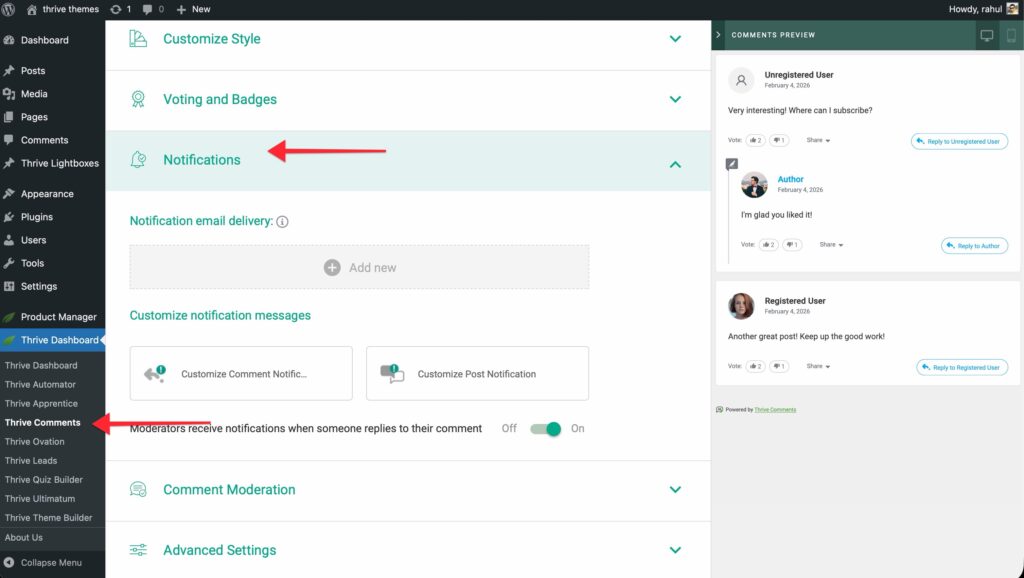Viewport: 1024px width, 578px height.
Task: Open the updates icon in admin bar
Action: pyautogui.click(x=120, y=9)
